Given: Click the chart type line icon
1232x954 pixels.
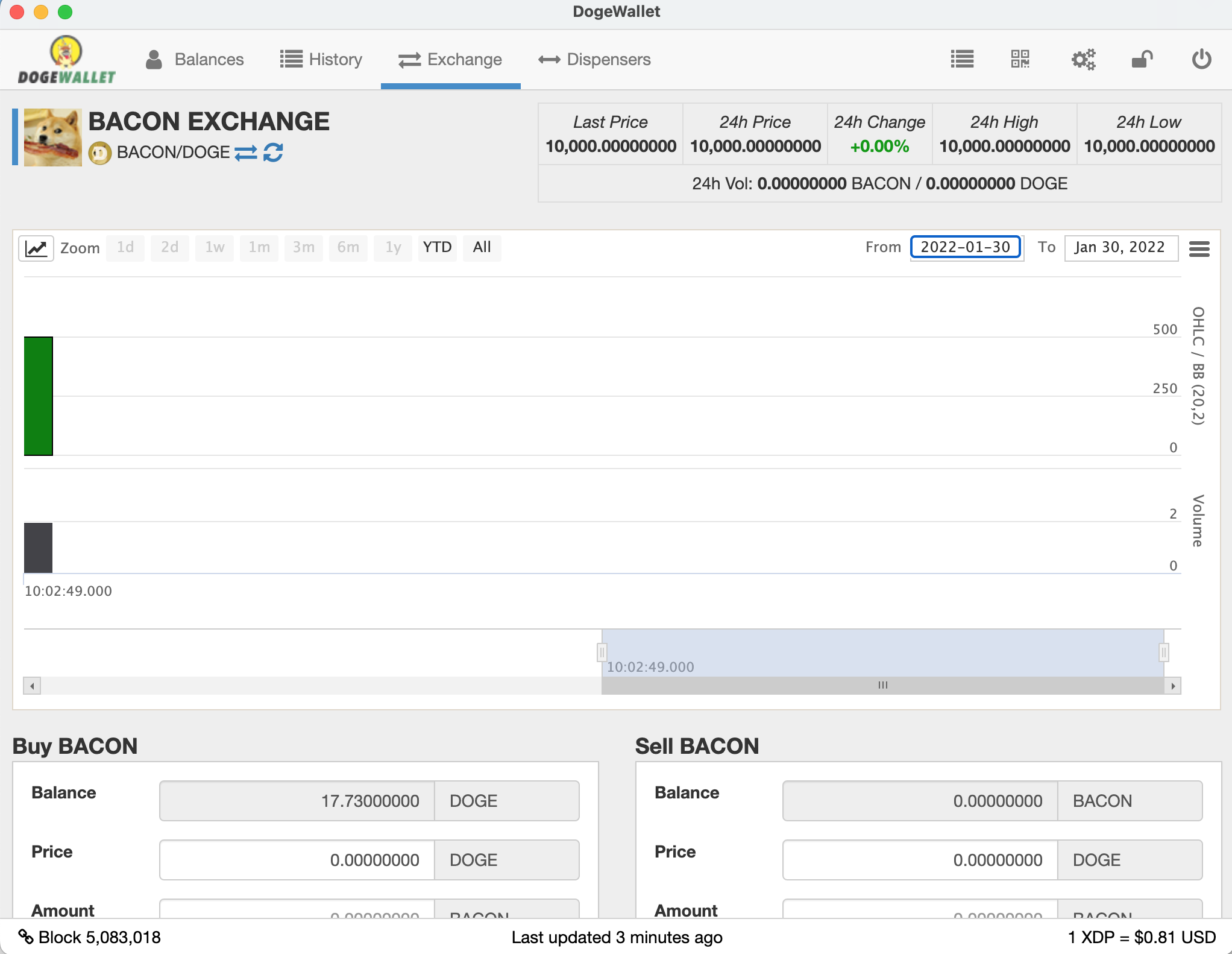Looking at the screenshot, I should tap(36, 248).
